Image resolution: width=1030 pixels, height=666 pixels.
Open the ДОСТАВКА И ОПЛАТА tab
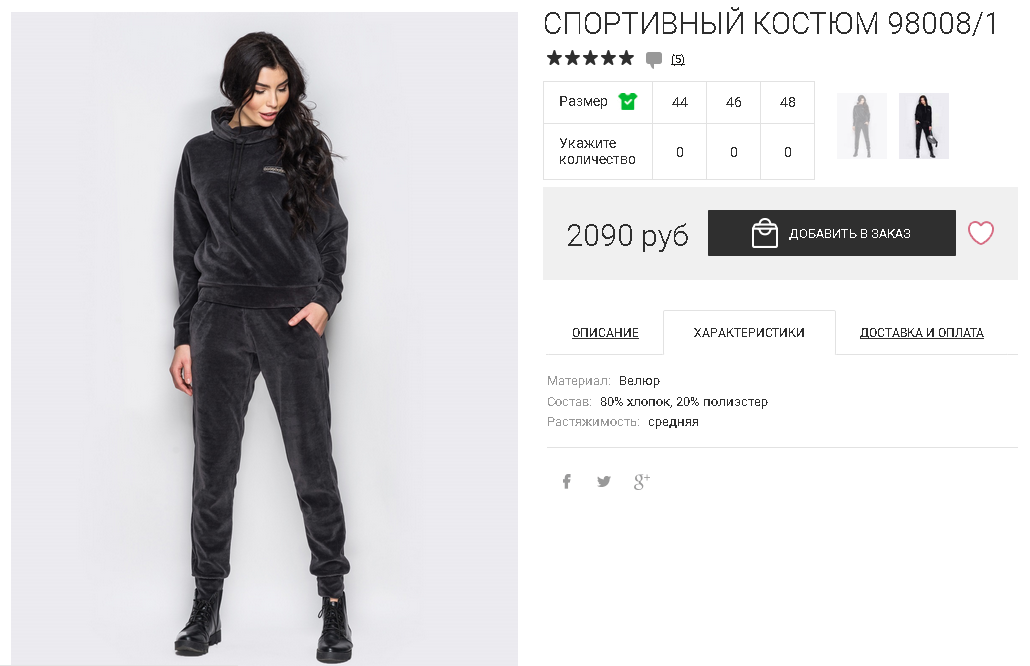coord(922,333)
